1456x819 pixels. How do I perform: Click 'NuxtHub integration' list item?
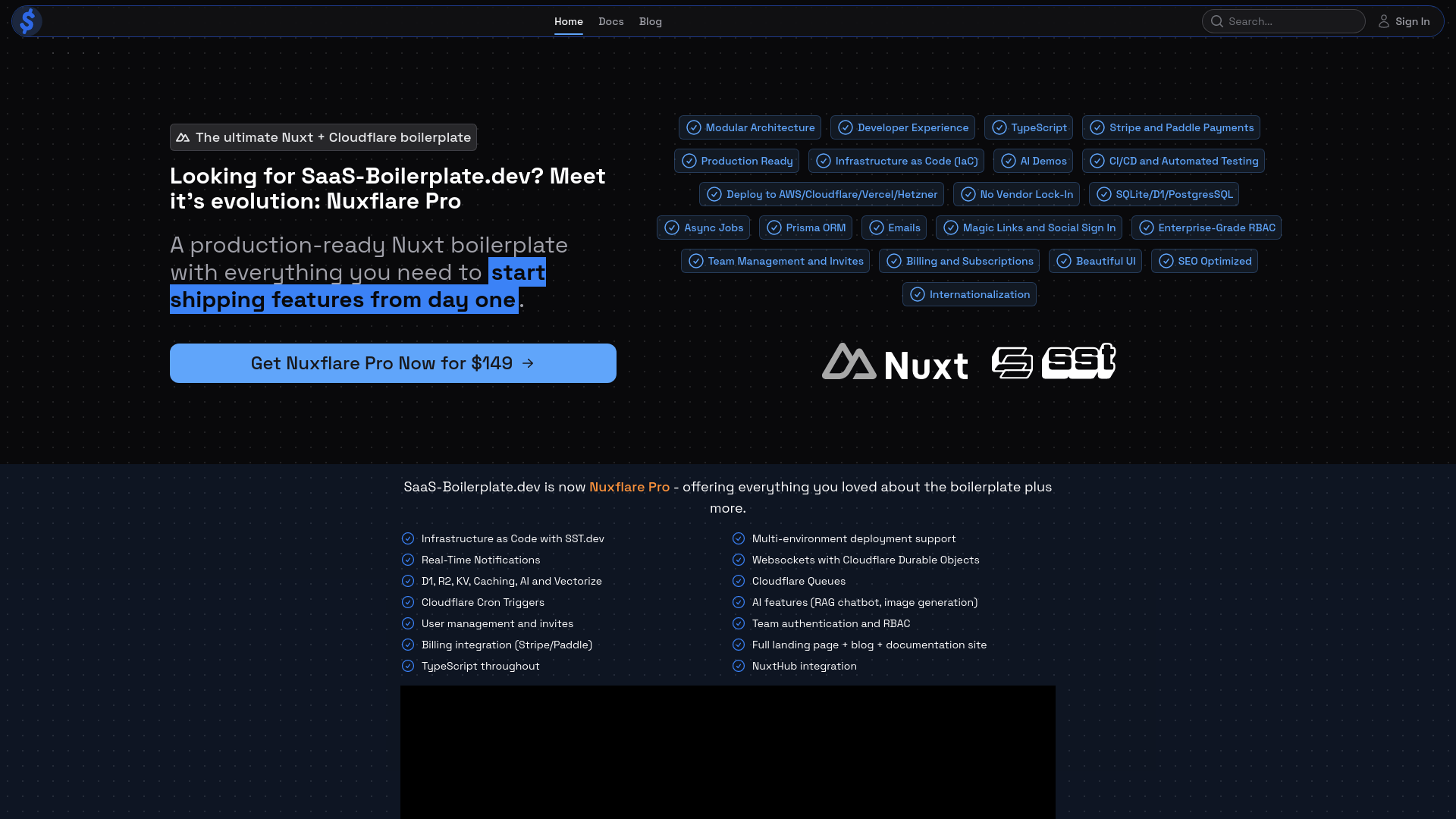[x=805, y=666]
